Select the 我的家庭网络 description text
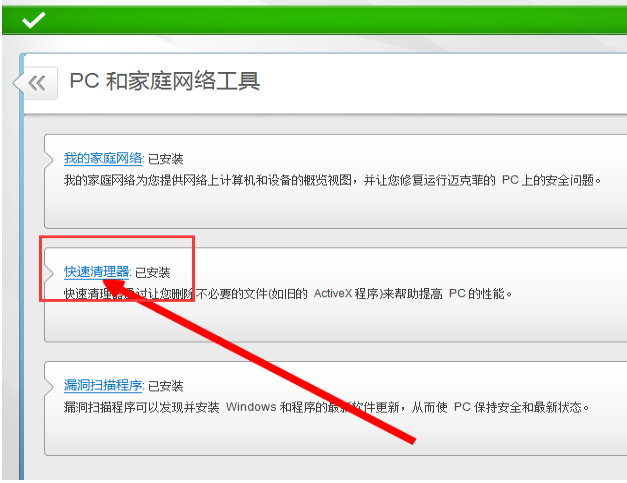The width and height of the screenshot is (627, 483). tap(330, 181)
